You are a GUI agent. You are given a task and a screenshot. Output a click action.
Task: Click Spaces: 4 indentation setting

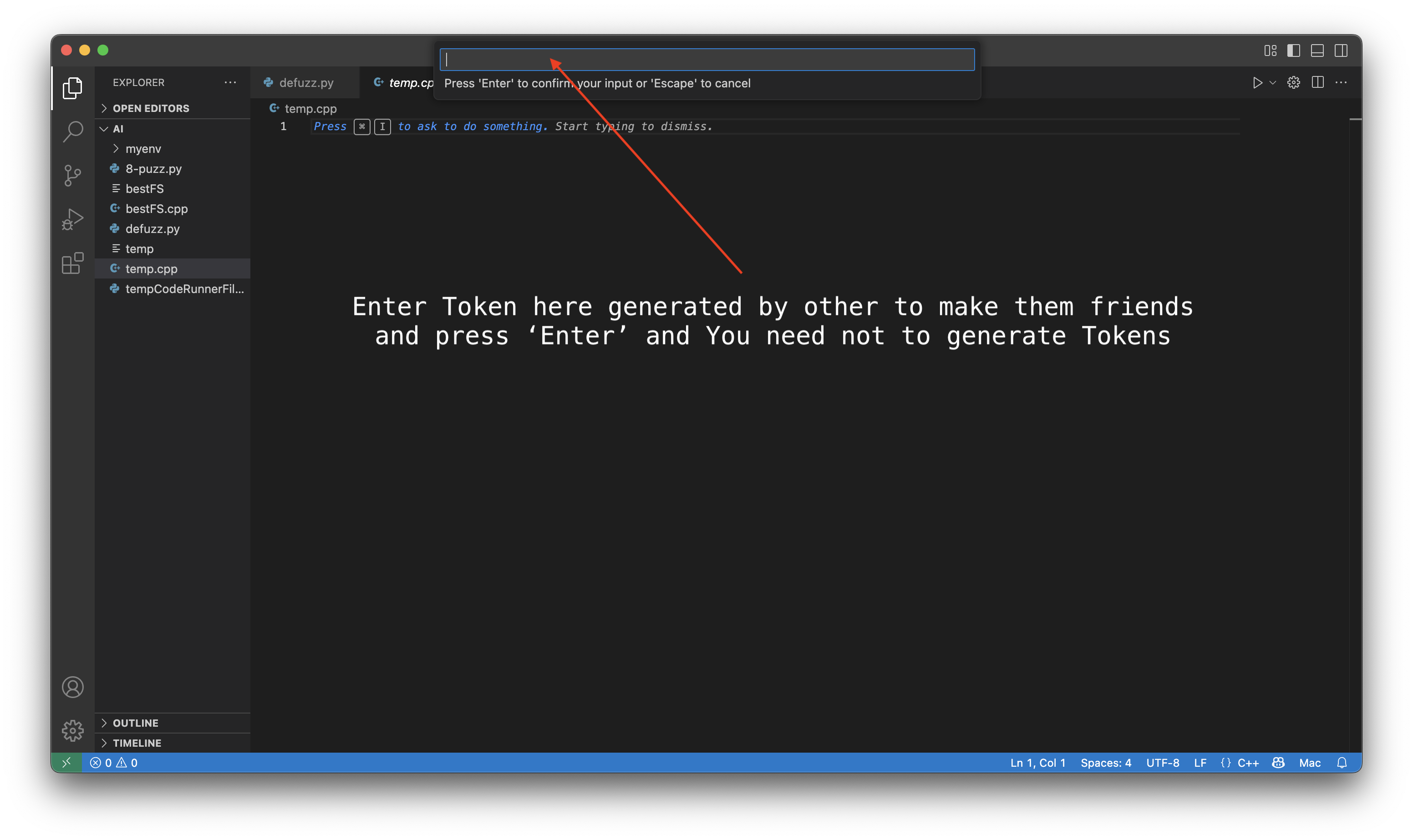[x=1106, y=763]
